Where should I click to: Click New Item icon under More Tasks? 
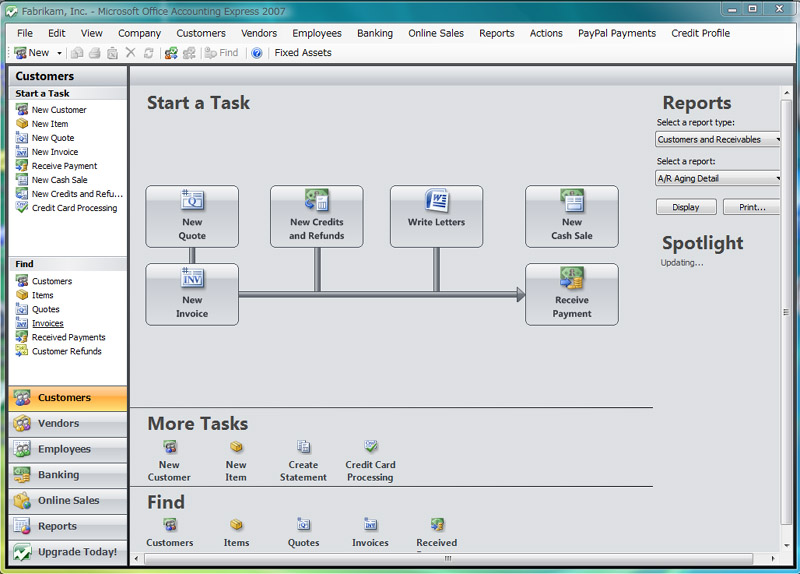pyautogui.click(x=236, y=461)
